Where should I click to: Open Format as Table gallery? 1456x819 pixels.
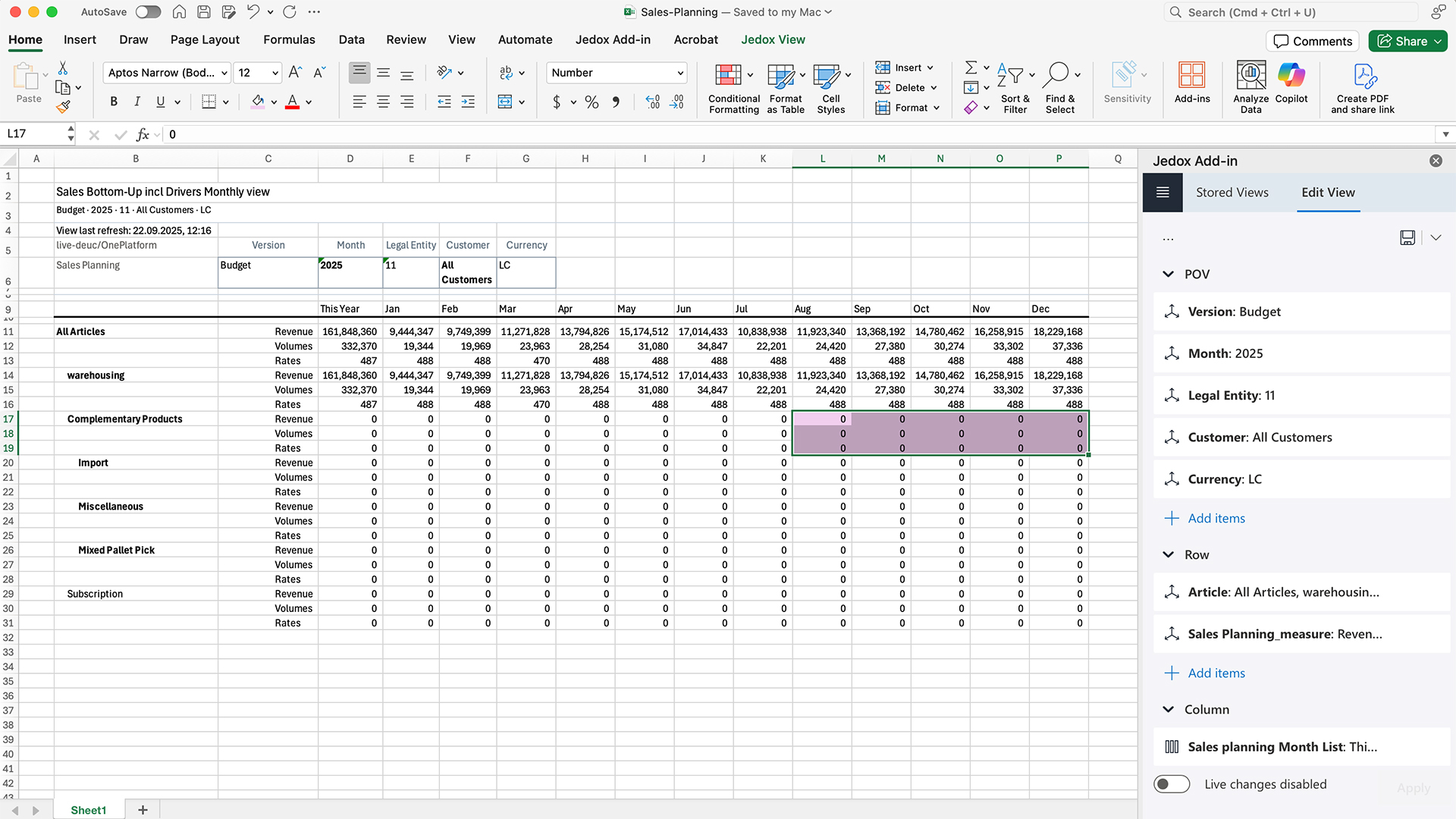click(x=781, y=76)
